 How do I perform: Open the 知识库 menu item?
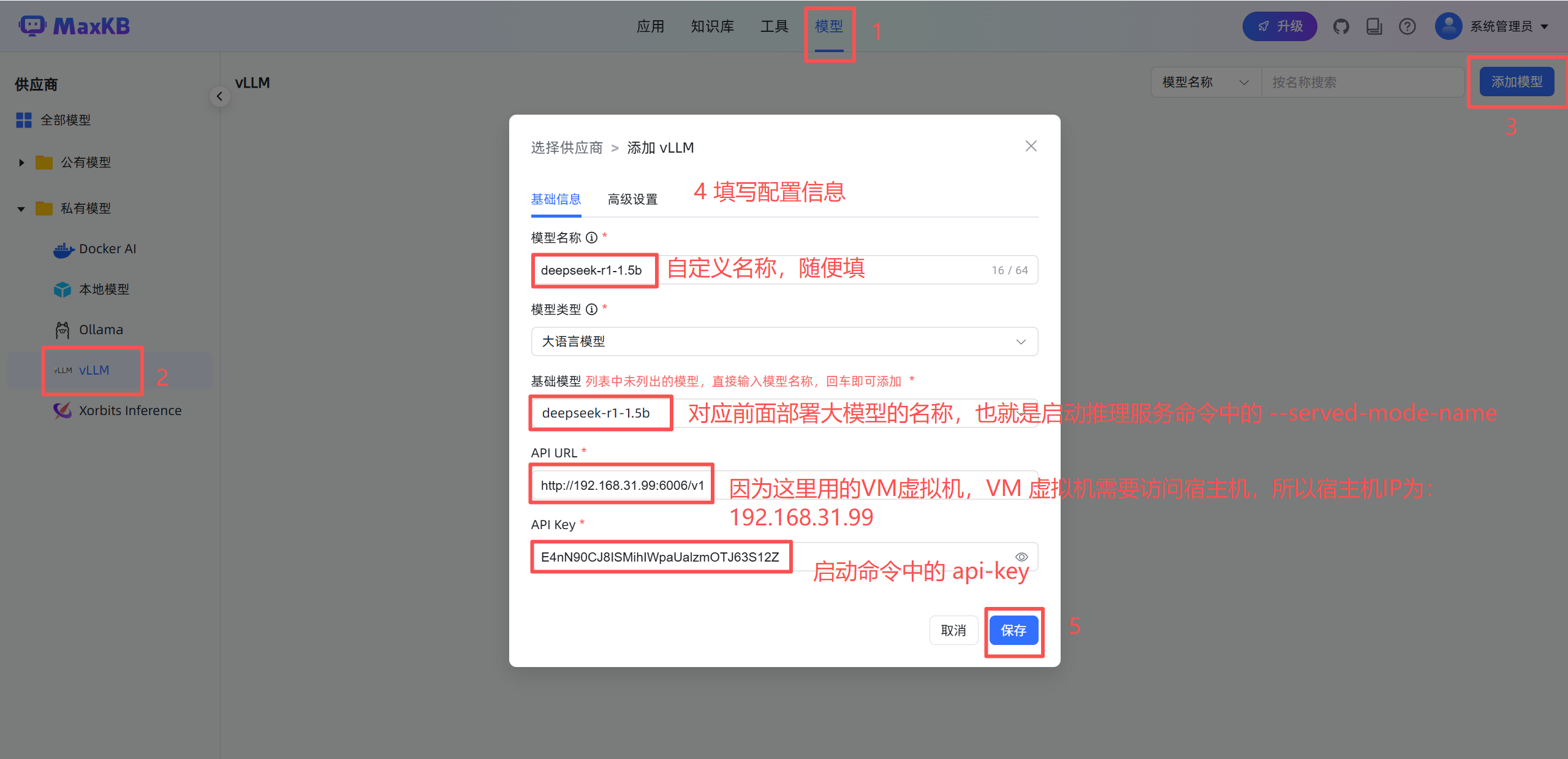pyautogui.click(x=712, y=26)
